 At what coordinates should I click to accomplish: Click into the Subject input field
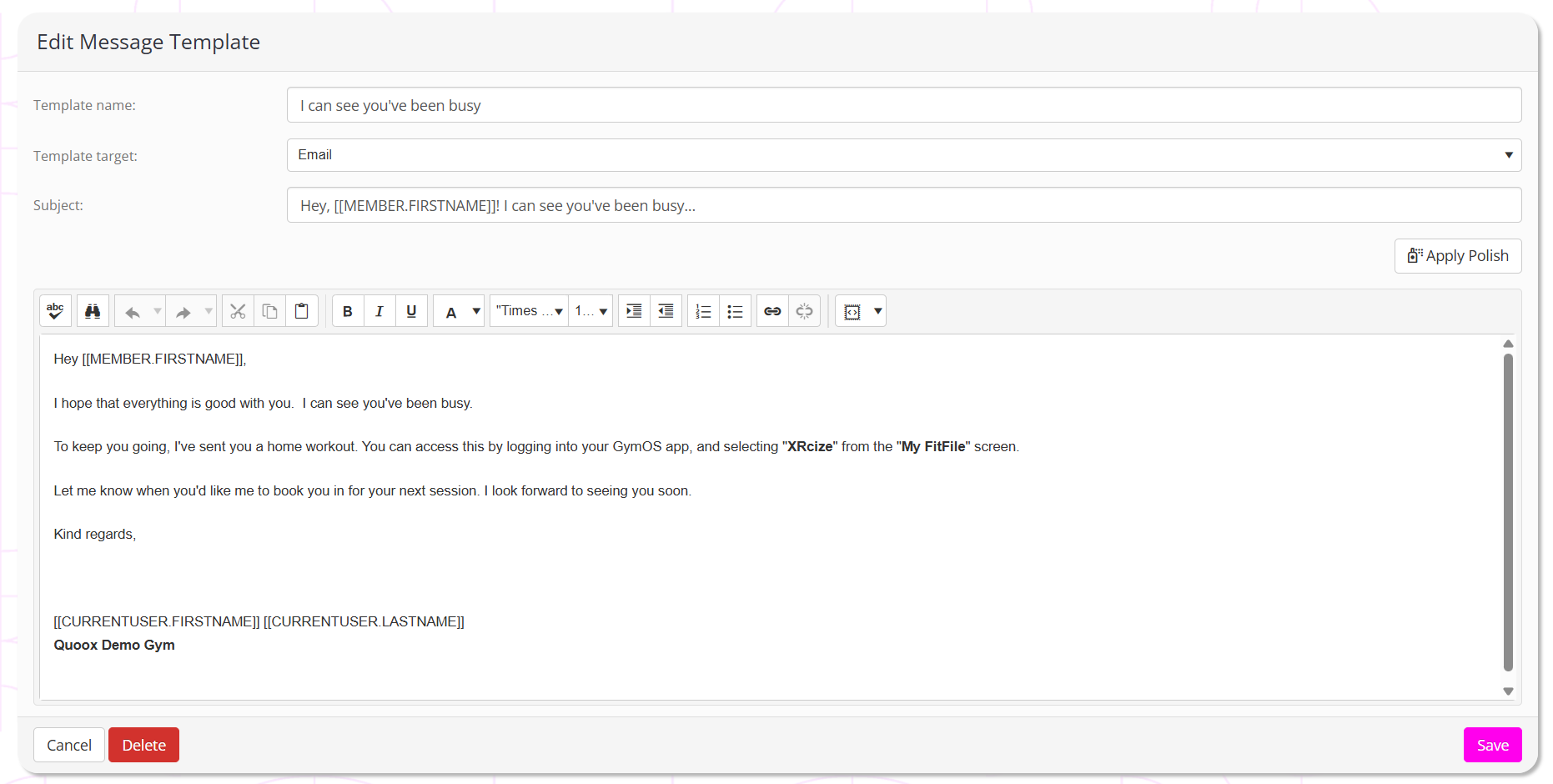click(x=903, y=205)
